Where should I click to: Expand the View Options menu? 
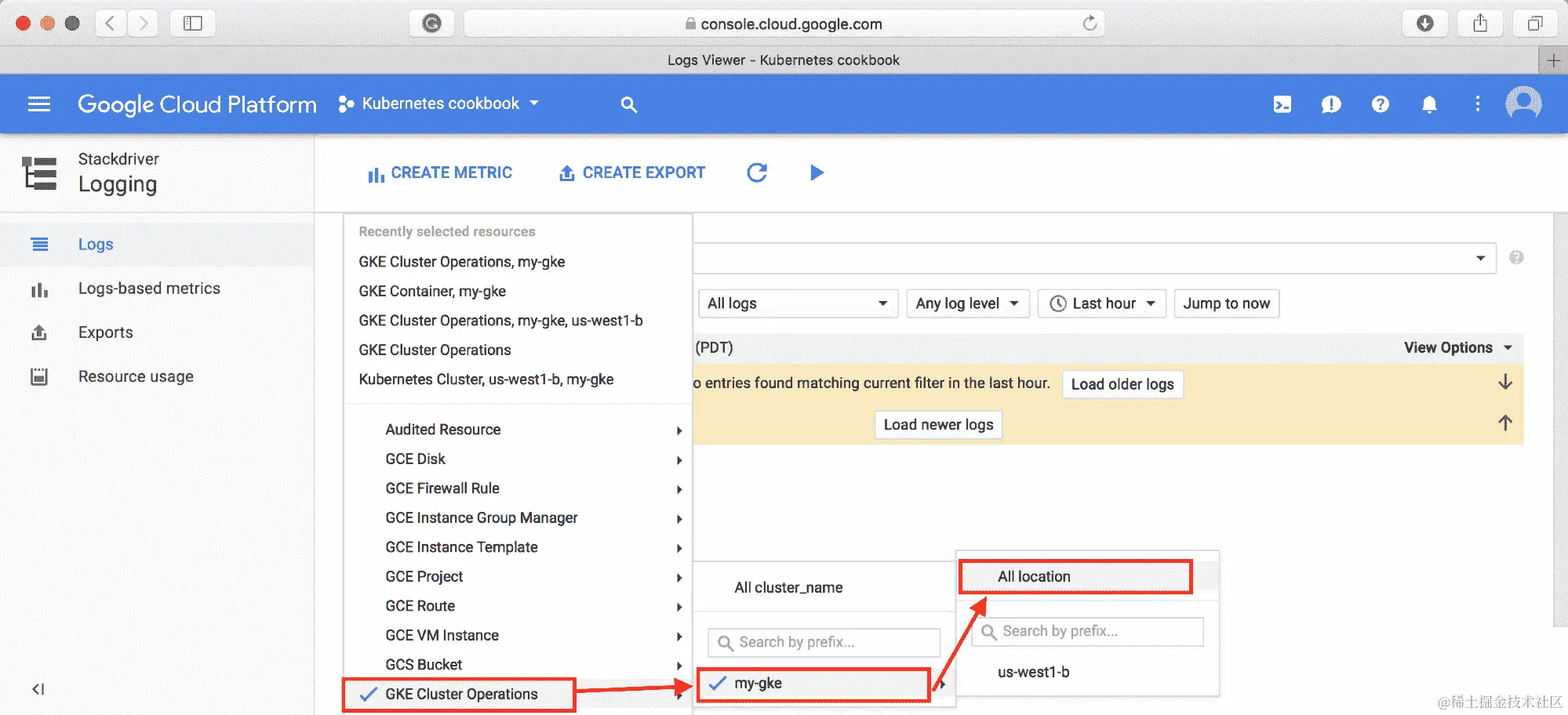(x=1458, y=347)
